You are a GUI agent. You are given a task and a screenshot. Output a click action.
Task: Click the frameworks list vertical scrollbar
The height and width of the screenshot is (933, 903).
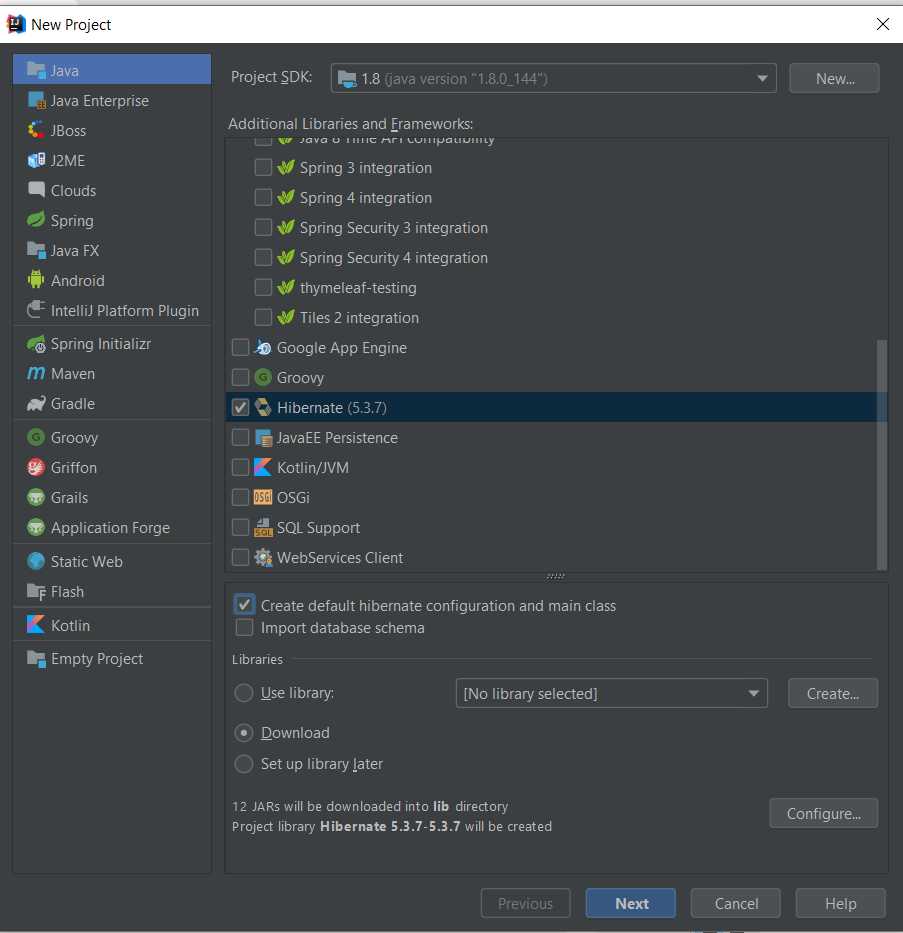point(881,450)
